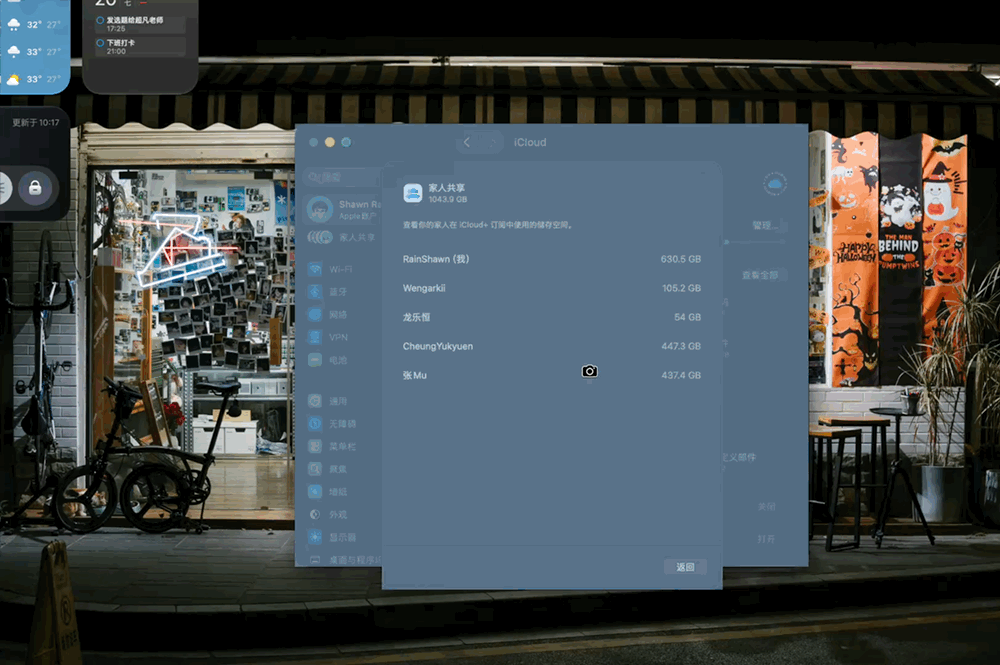Click the 447.3 GB storage value
Viewport: 1000px width, 665px height.
pos(680,346)
